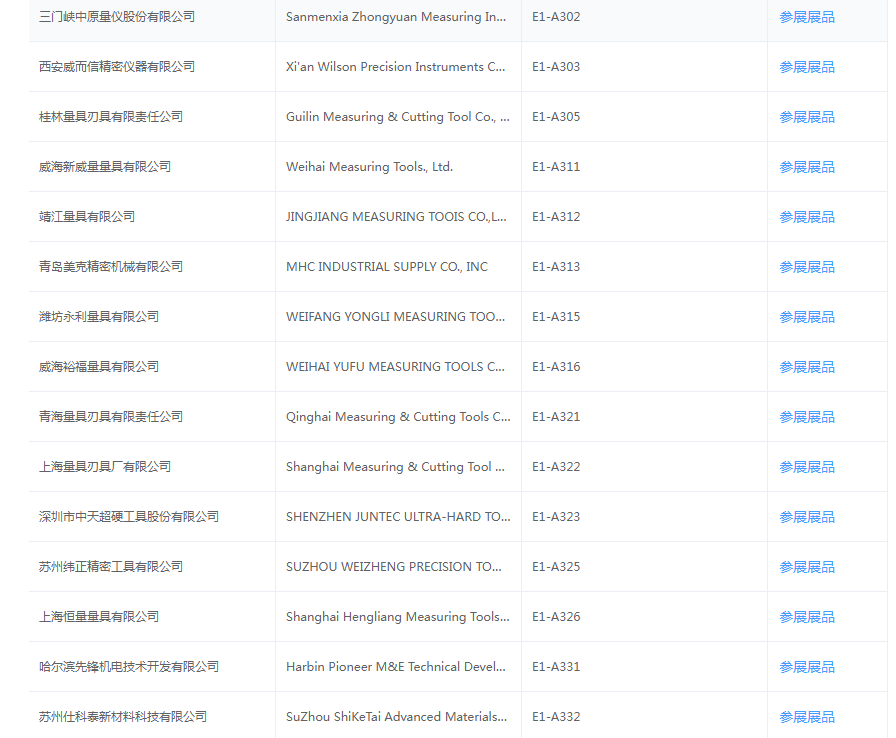Open 参展展品 link for booth E1-A312

point(807,217)
